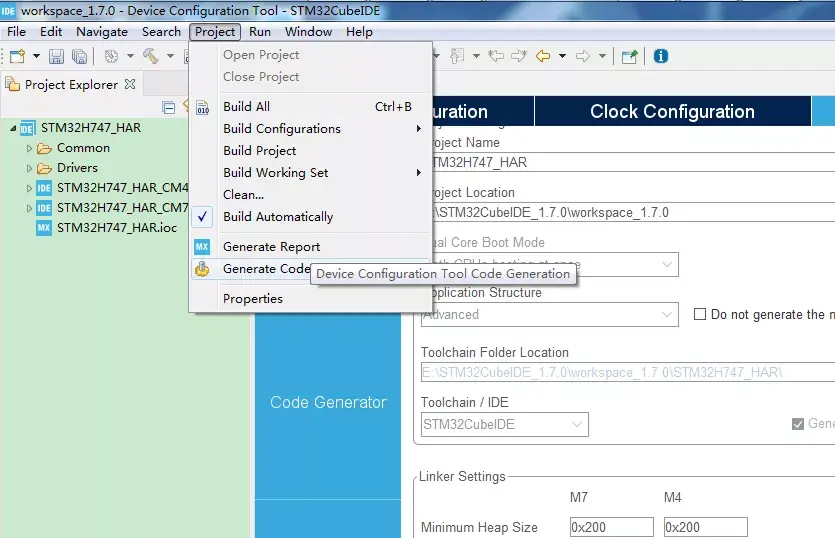Screen dimensions: 835x538
Task: Click the STM32H747_HAR_CM7 IDE icon
Action: click(x=44, y=208)
